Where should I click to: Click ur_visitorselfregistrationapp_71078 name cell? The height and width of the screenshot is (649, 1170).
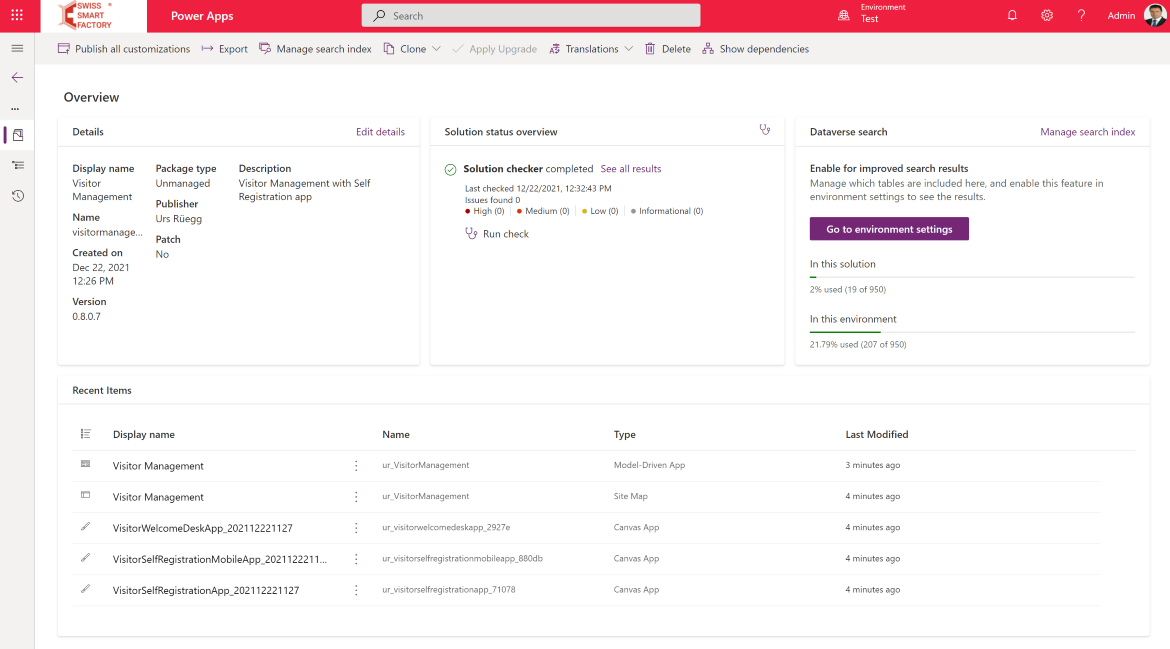(448, 589)
